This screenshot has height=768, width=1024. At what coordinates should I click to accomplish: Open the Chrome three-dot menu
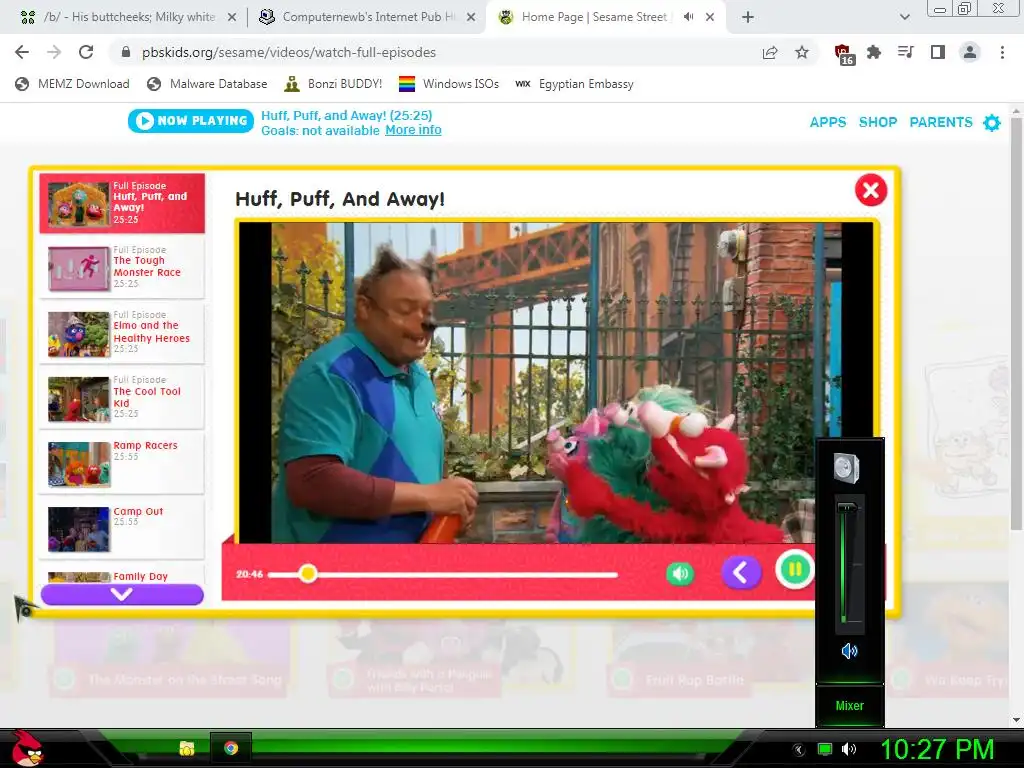1002,52
